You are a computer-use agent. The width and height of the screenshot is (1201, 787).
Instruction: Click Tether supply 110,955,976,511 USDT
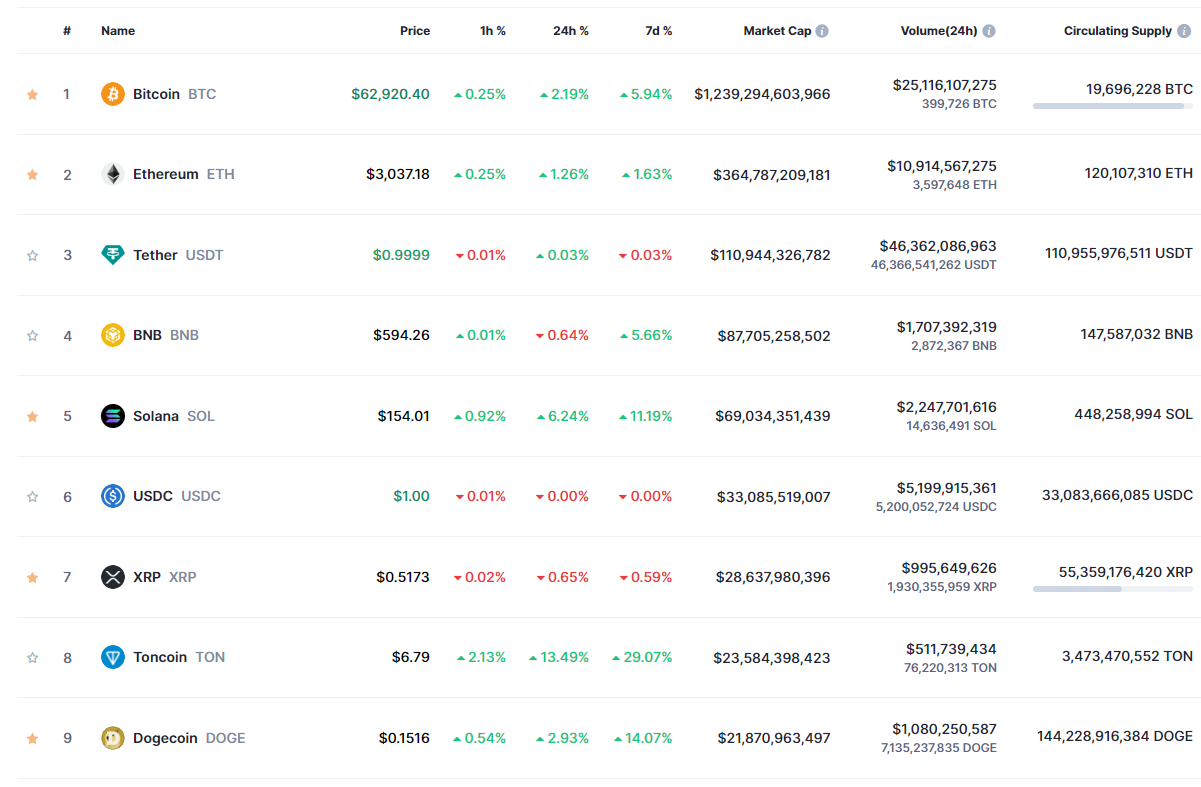pyautogui.click(x=1119, y=254)
